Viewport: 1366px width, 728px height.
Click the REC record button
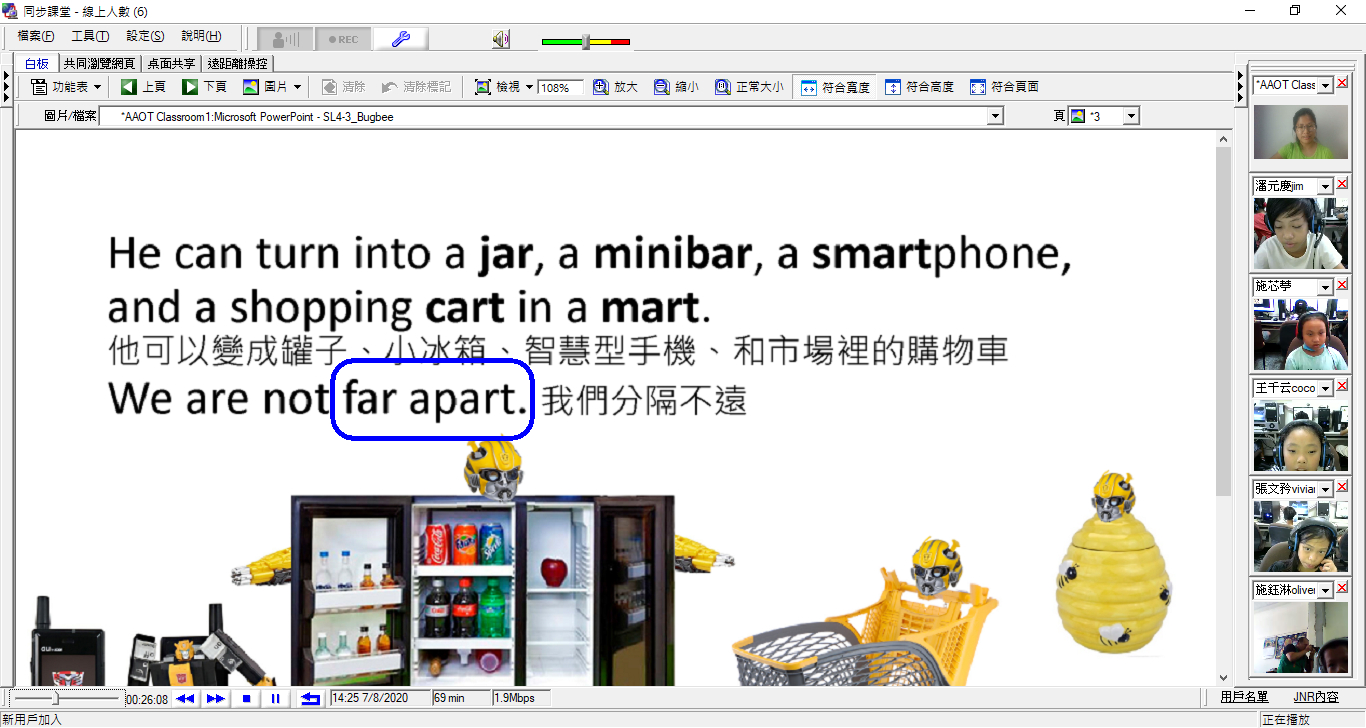point(343,39)
